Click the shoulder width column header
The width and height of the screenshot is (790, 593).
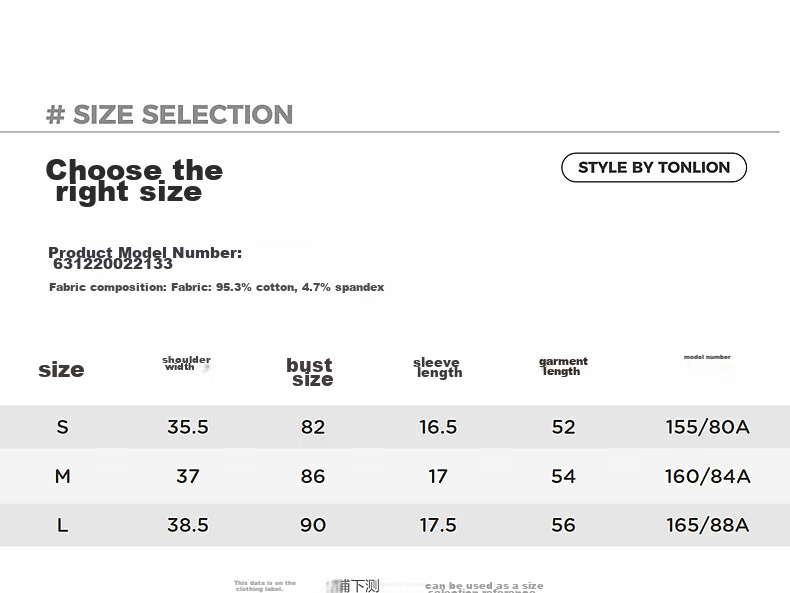pos(186,363)
